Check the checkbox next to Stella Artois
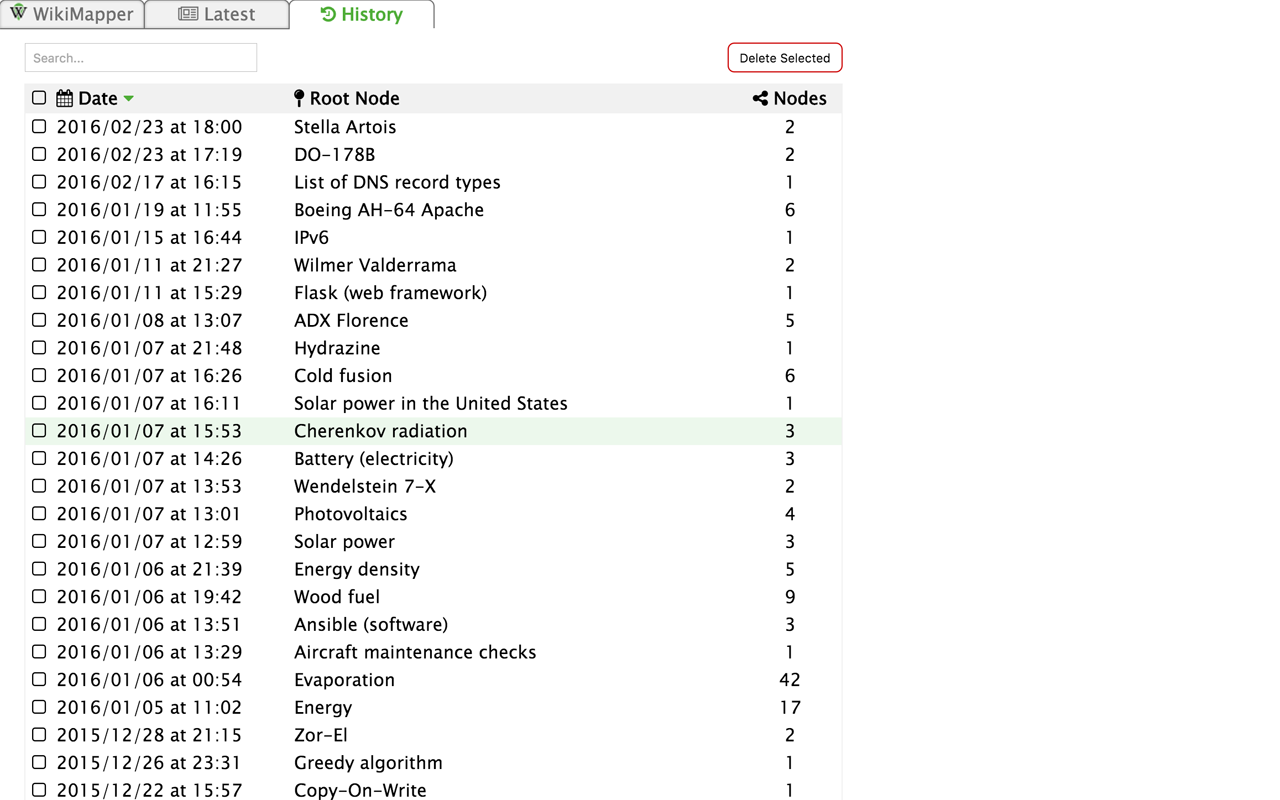Image resolution: width=1280 pixels, height=800 pixels. 38,126
